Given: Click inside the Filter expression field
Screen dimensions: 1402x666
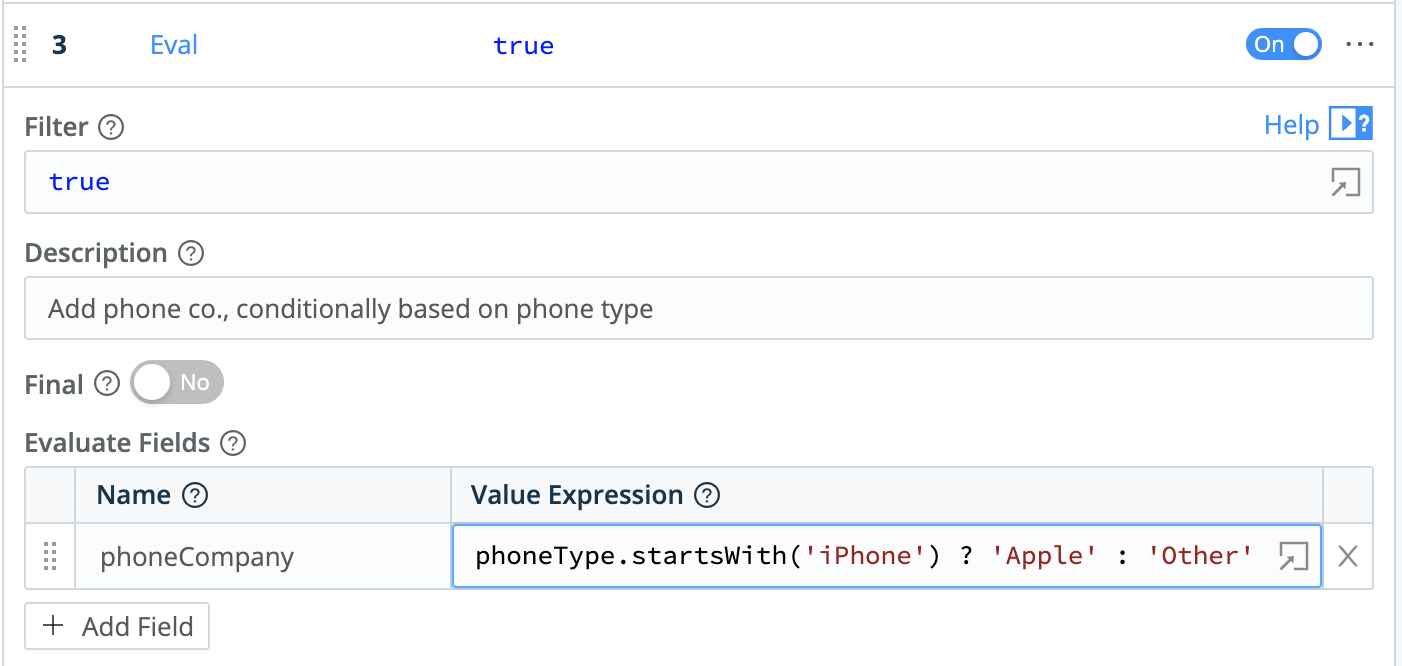Looking at the screenshot, I should point(400,182).
